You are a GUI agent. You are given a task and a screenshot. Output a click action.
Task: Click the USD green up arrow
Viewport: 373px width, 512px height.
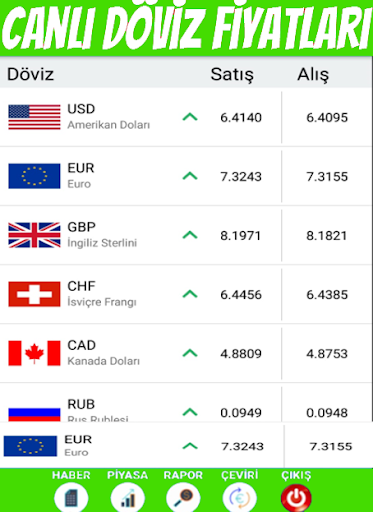(190, 117)
